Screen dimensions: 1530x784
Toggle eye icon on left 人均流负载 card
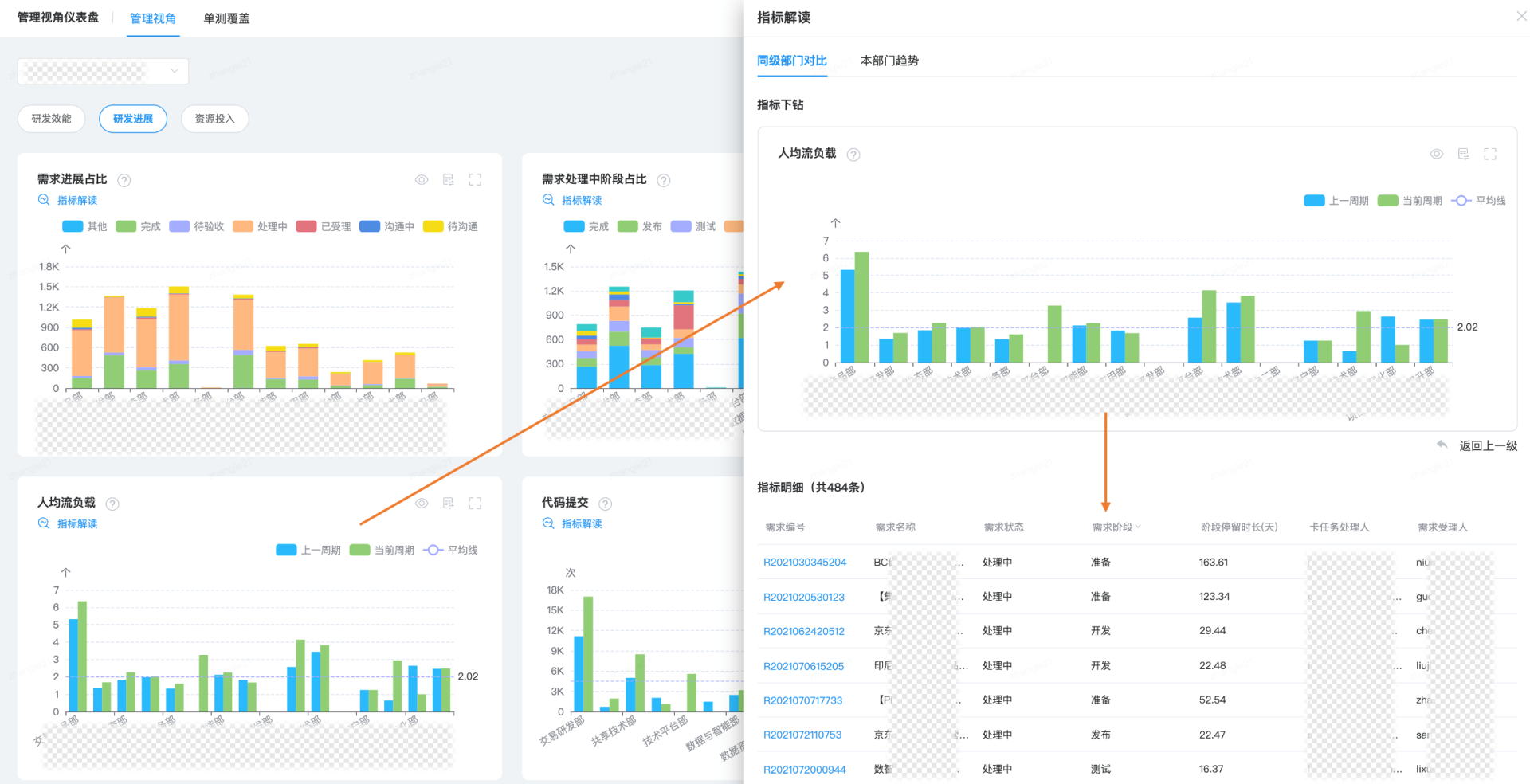pyautogui.click(x=422, y=504)
